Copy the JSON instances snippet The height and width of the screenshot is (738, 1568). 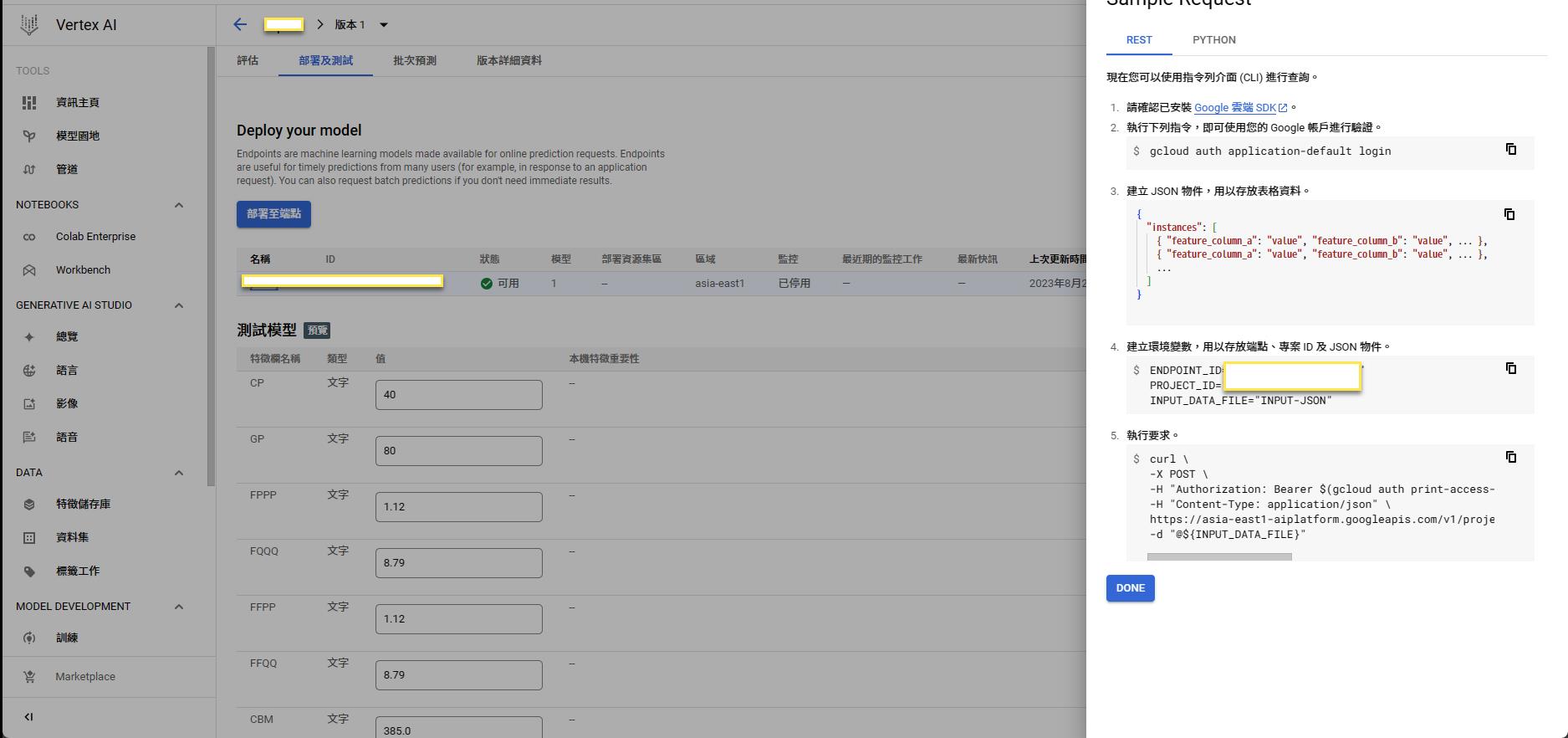[x=1509, y=214]
